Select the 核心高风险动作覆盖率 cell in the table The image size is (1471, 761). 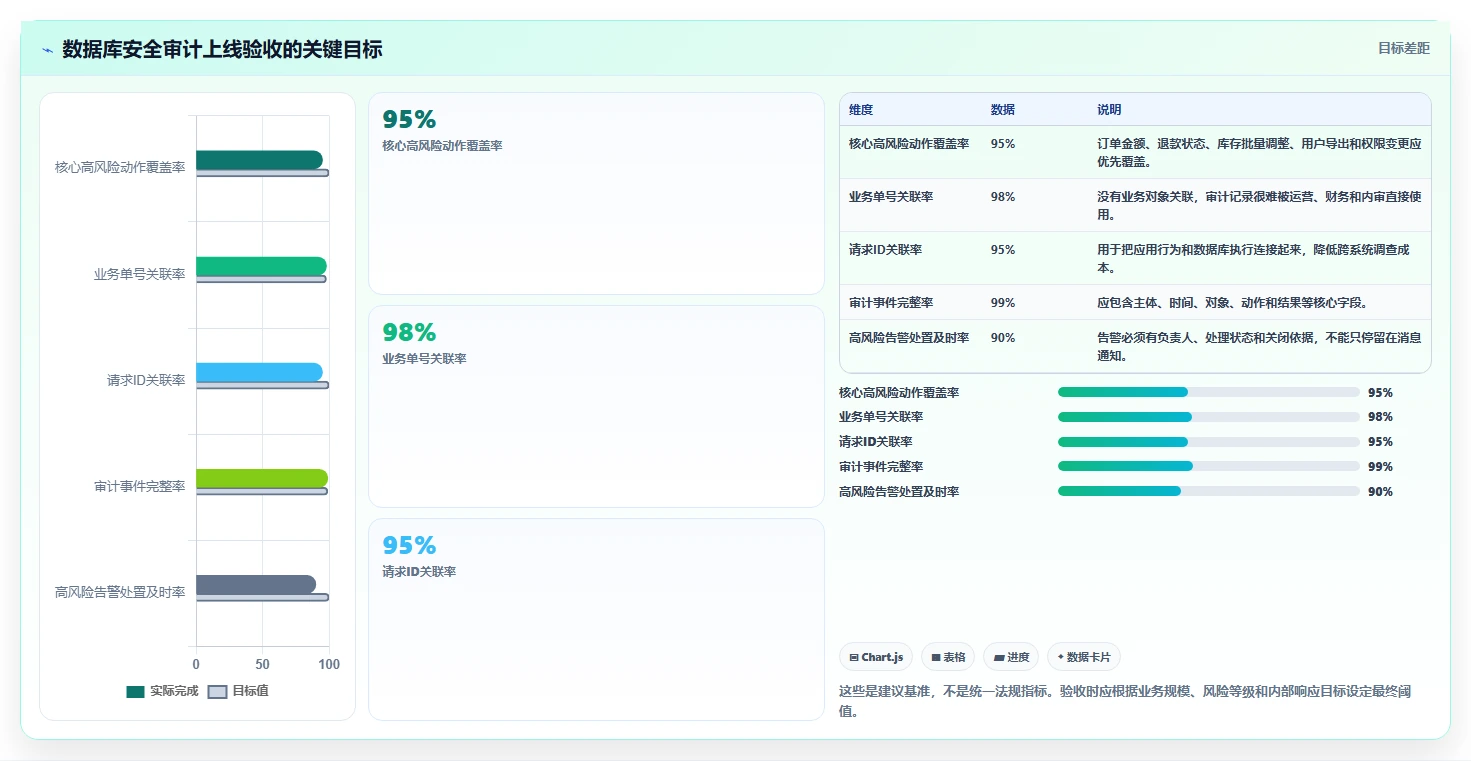coord(909,144)
